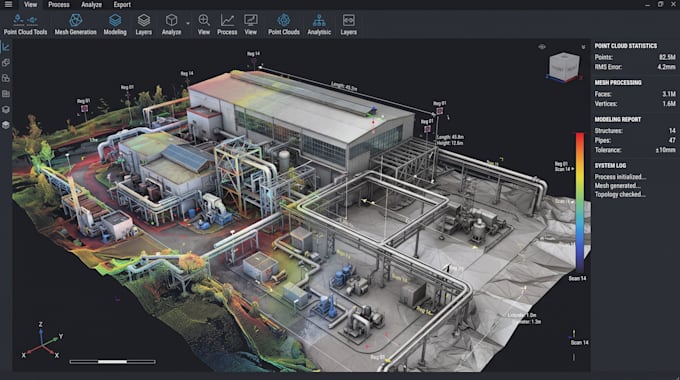Open the 'Mesh generated...' log entry
Viewport: 680px width, 380px height.
[x=617, y=186]
